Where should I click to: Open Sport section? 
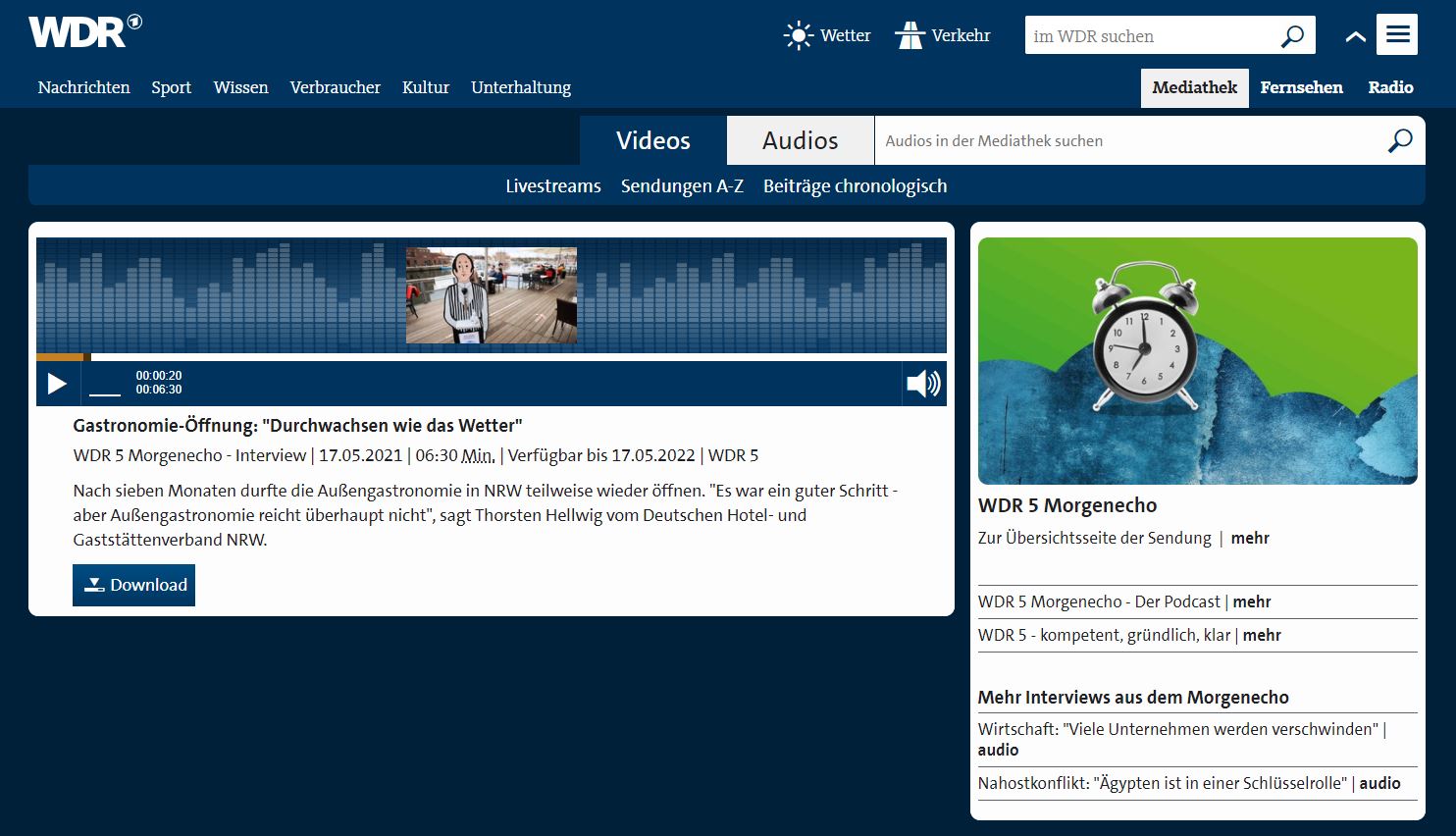172,87
